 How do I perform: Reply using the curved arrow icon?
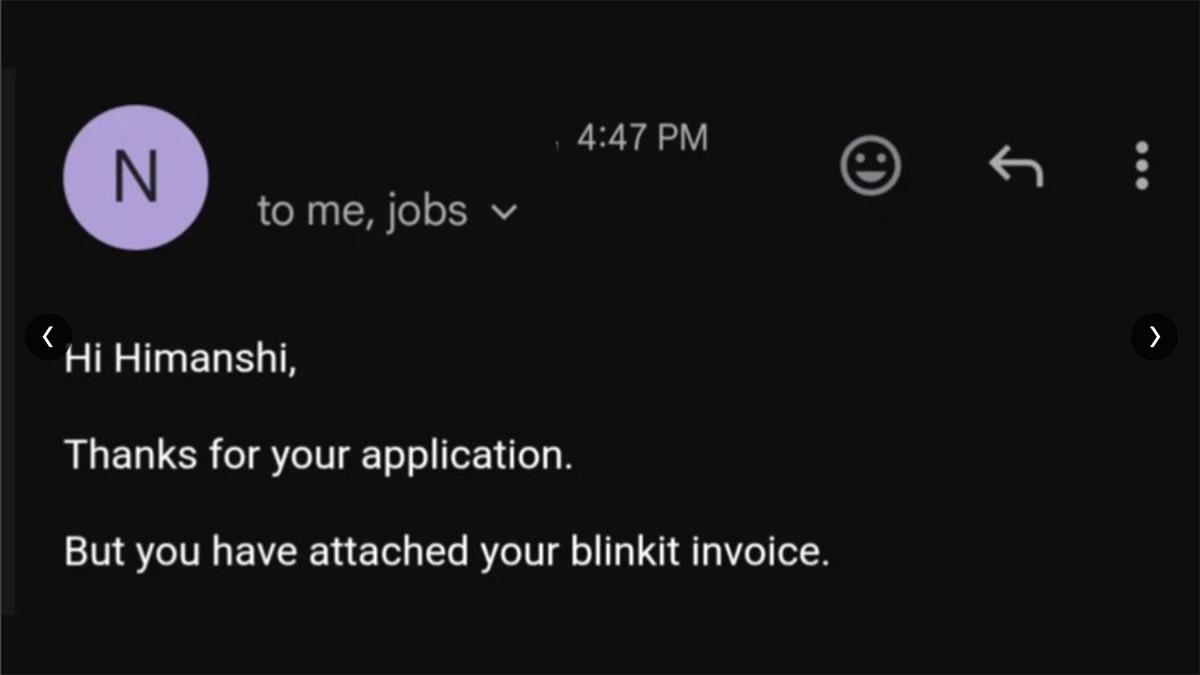(x=1016, y=166)
